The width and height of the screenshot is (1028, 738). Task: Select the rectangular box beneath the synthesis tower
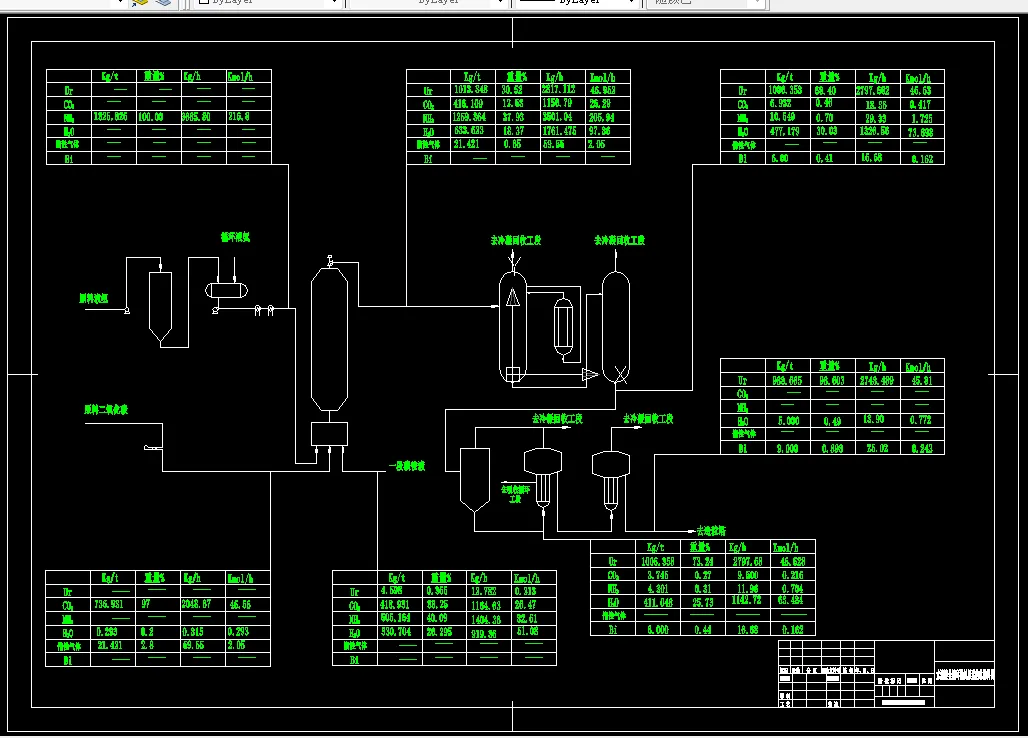point(329,435)
